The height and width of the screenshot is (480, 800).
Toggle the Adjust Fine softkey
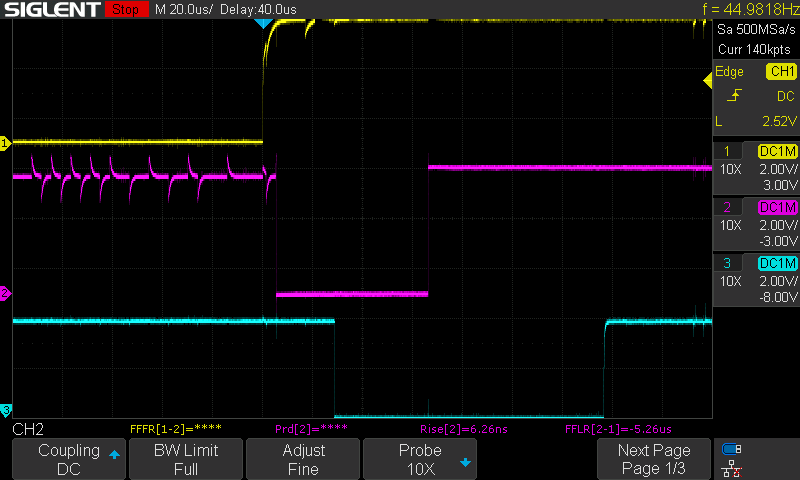pyautogui.click(x=303, y=459)
